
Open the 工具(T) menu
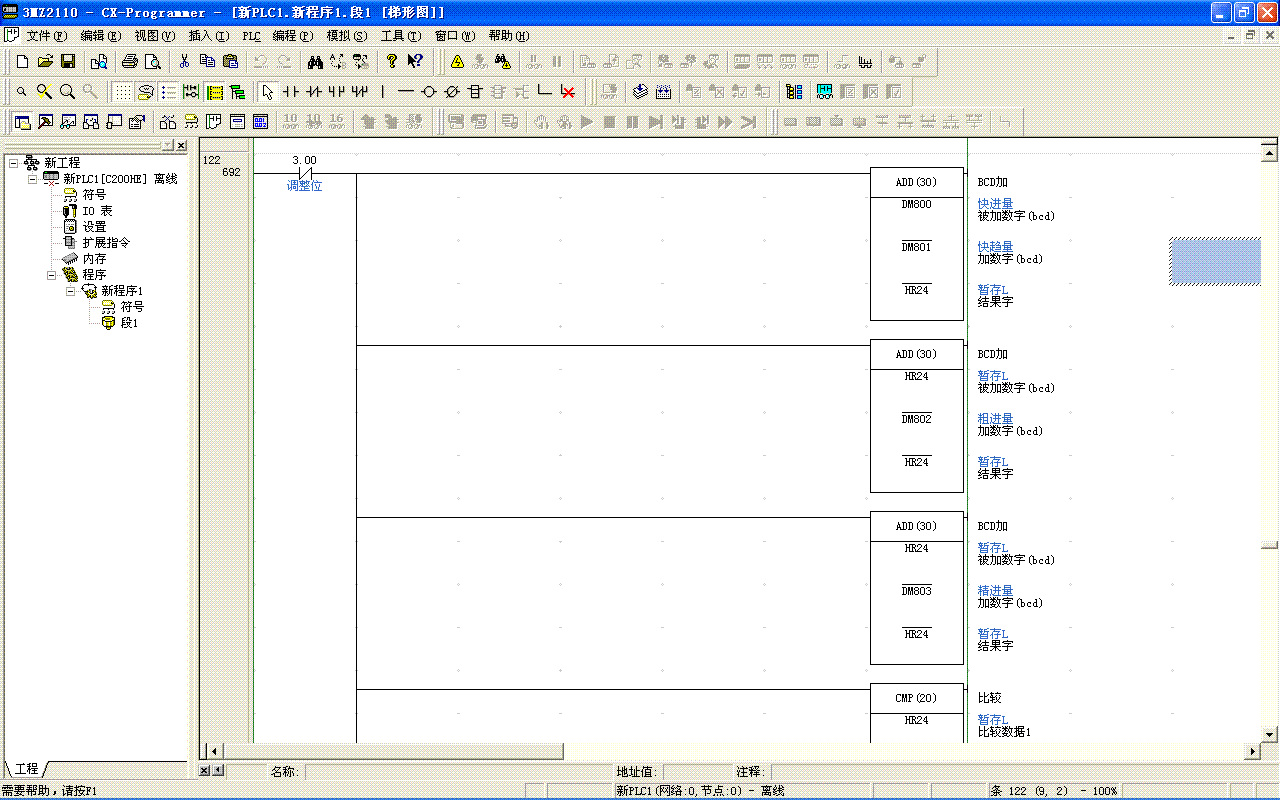(400, 36)
